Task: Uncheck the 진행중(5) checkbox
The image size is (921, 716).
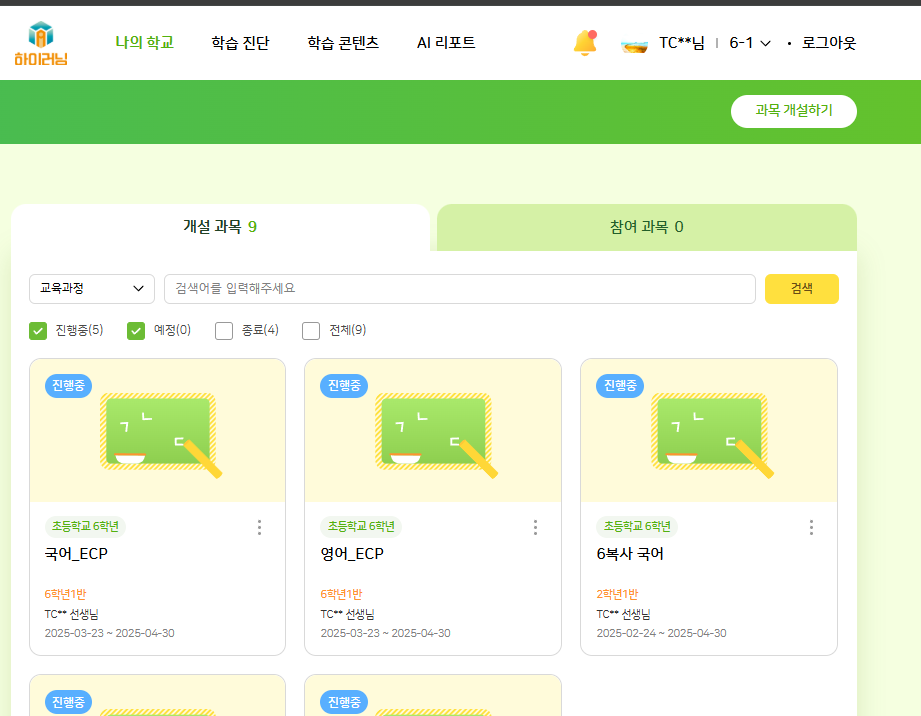Action: (38, 330)
